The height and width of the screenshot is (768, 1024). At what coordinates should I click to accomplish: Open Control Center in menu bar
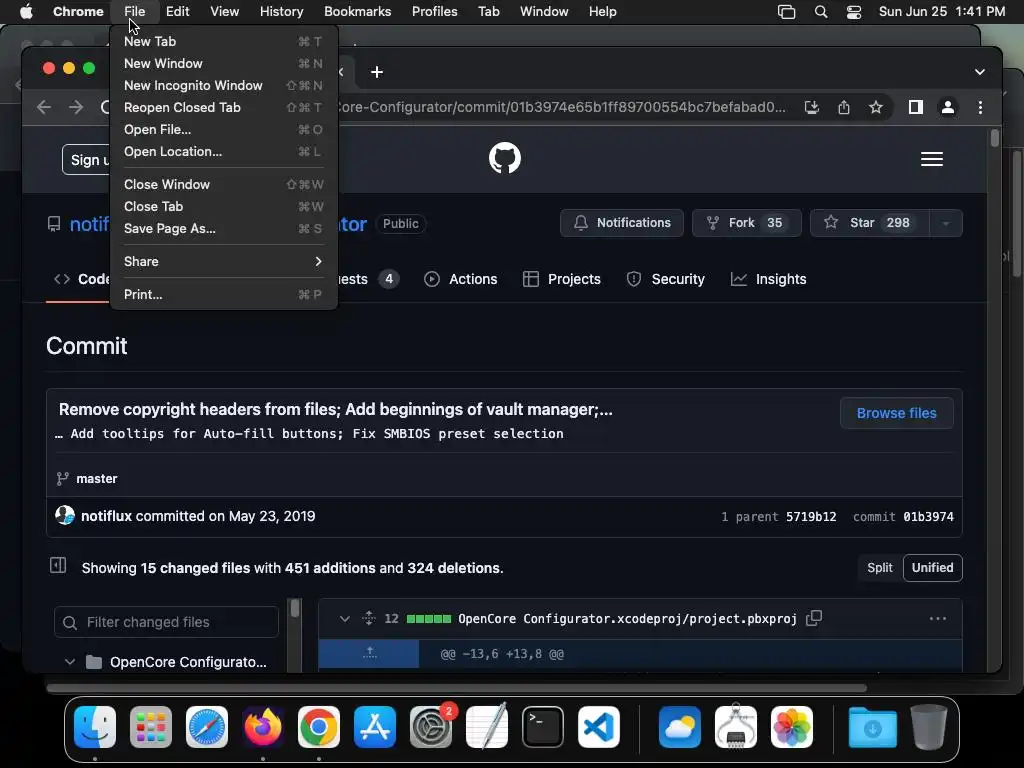pos(854,12)
